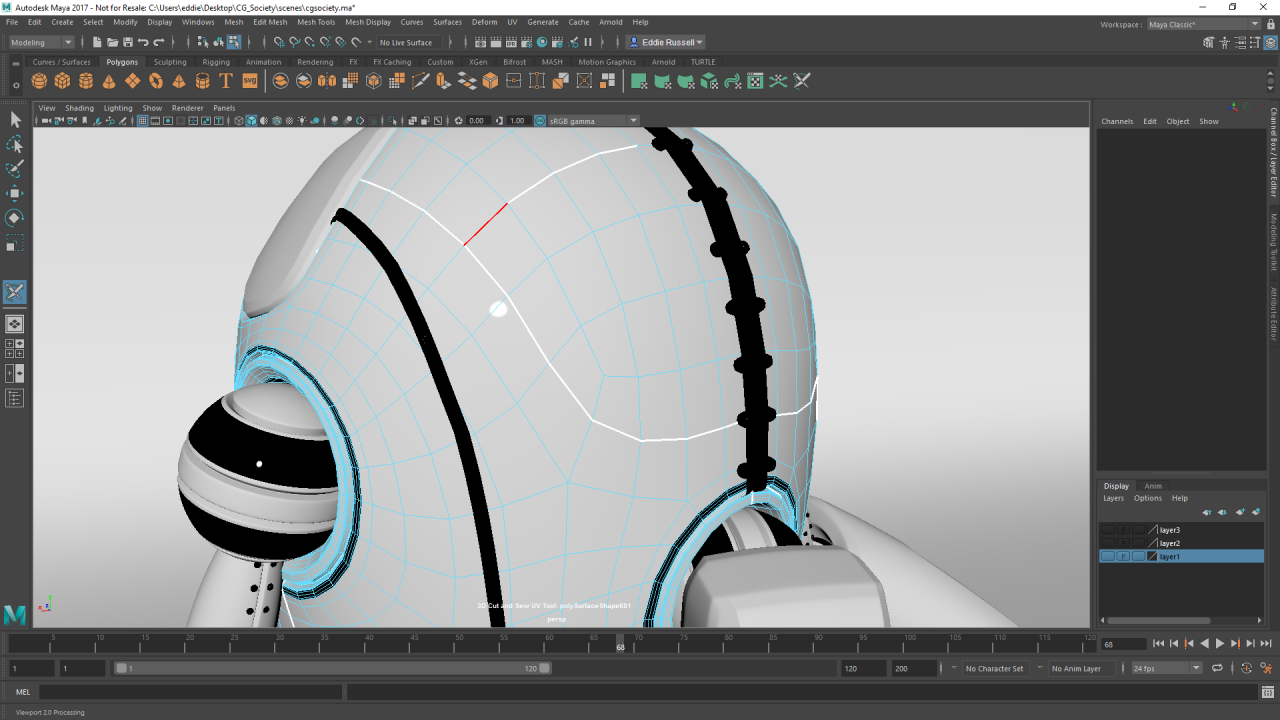Switch to the Sculpting shelf tab
This screenshot has width=1280, height=720.
pyautogui.click(x=170, y=62)
